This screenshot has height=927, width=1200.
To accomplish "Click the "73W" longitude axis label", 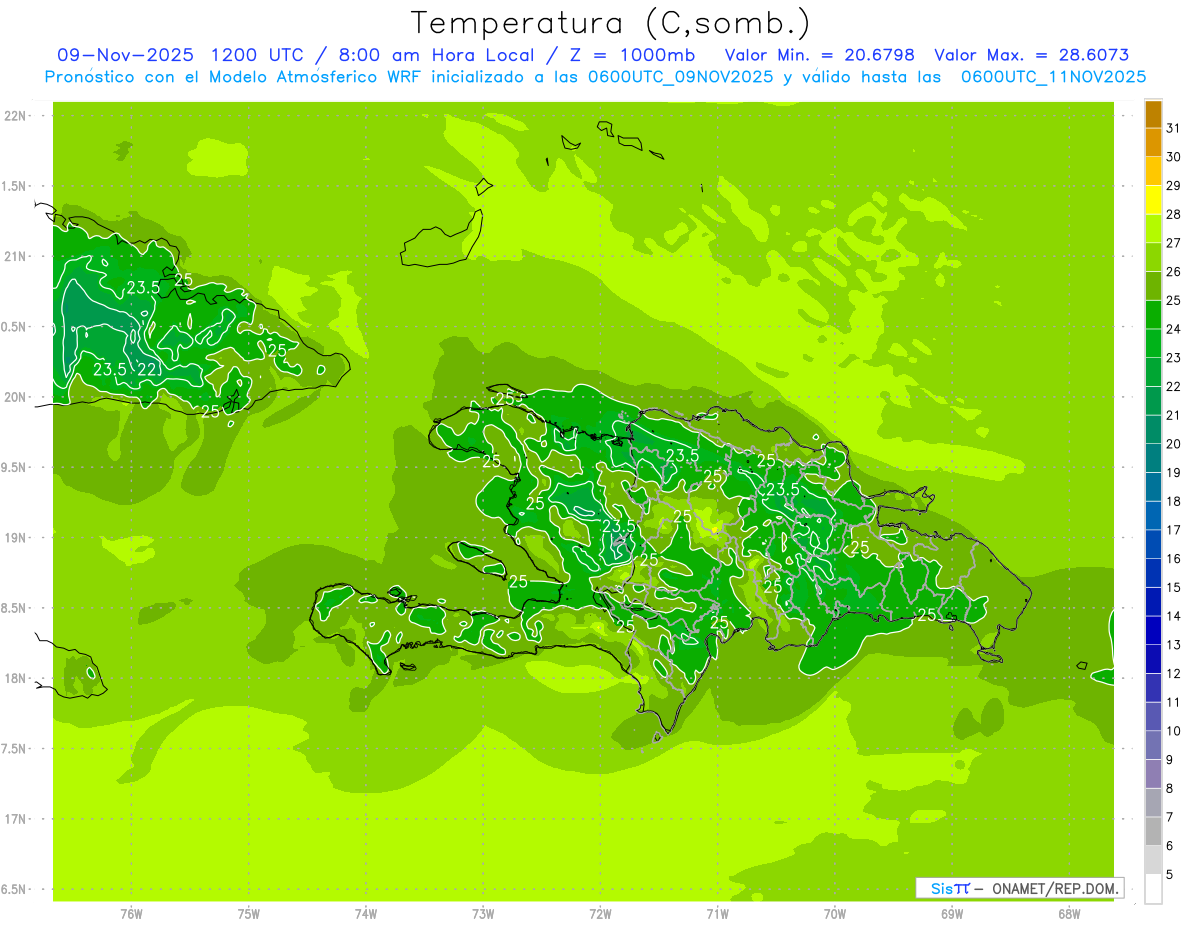I will coord(483,914).
